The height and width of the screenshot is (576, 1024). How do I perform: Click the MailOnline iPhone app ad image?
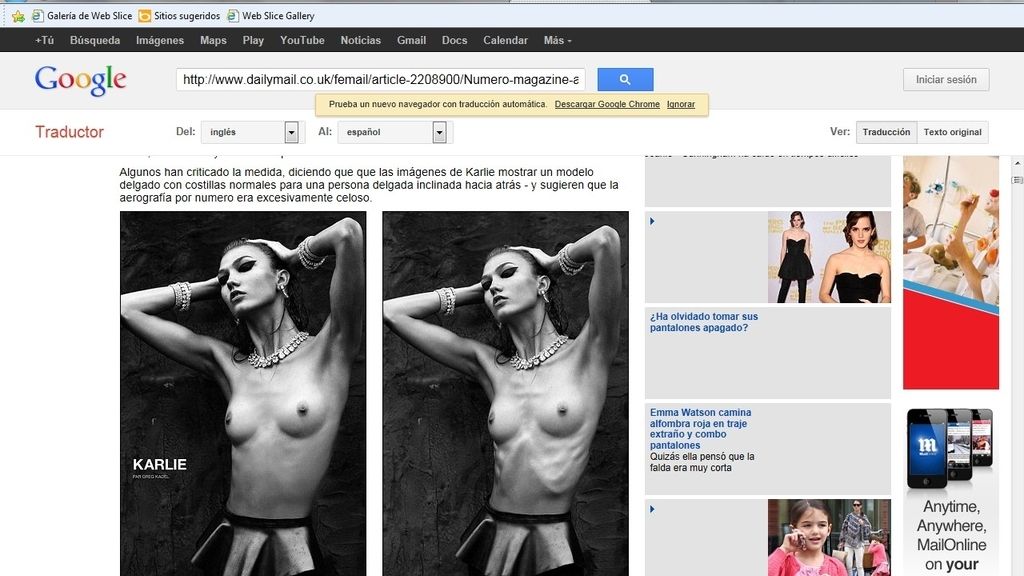pyautogui.click(x=950, y=448)
